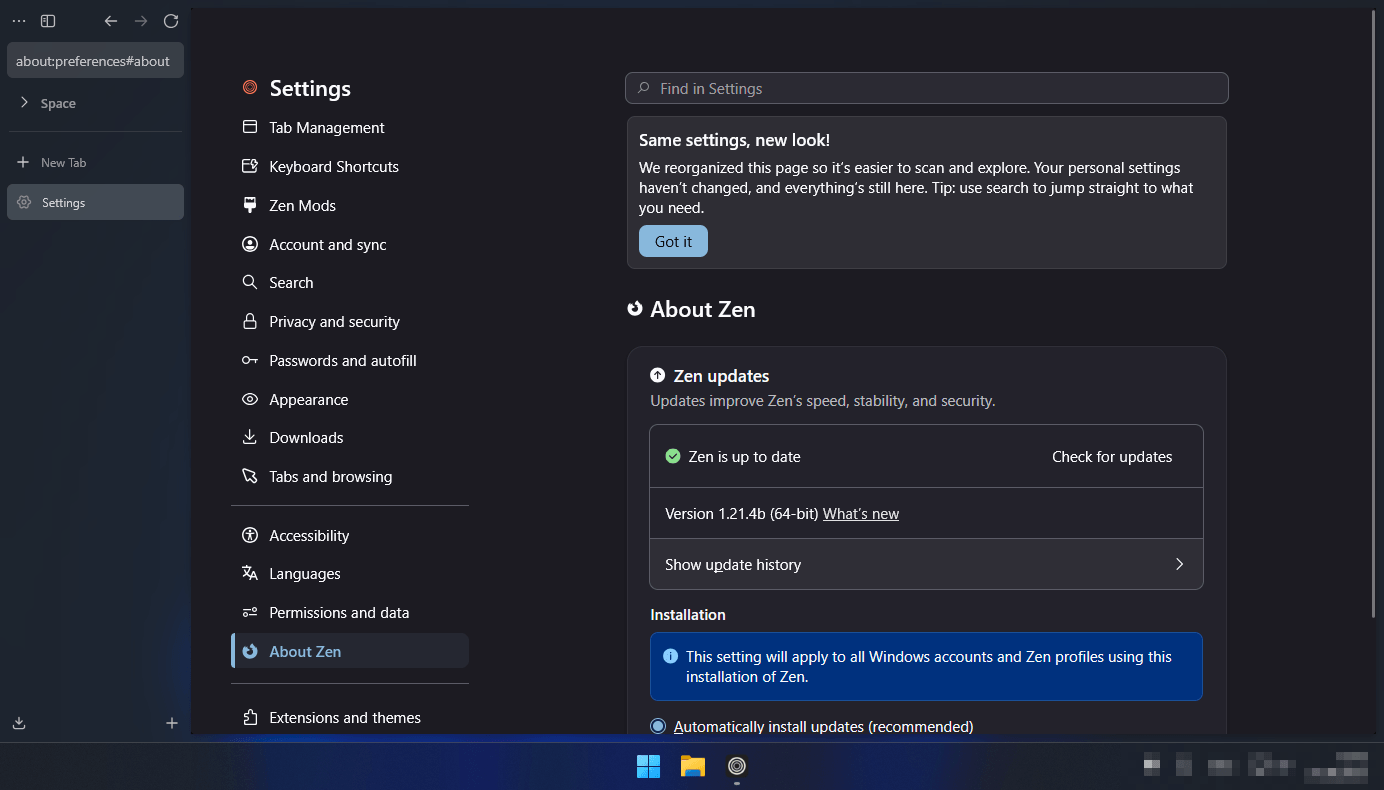1384x790 pixels.
Task: Toggle the sidebar panel icon
Action: (x=48, y=21)
